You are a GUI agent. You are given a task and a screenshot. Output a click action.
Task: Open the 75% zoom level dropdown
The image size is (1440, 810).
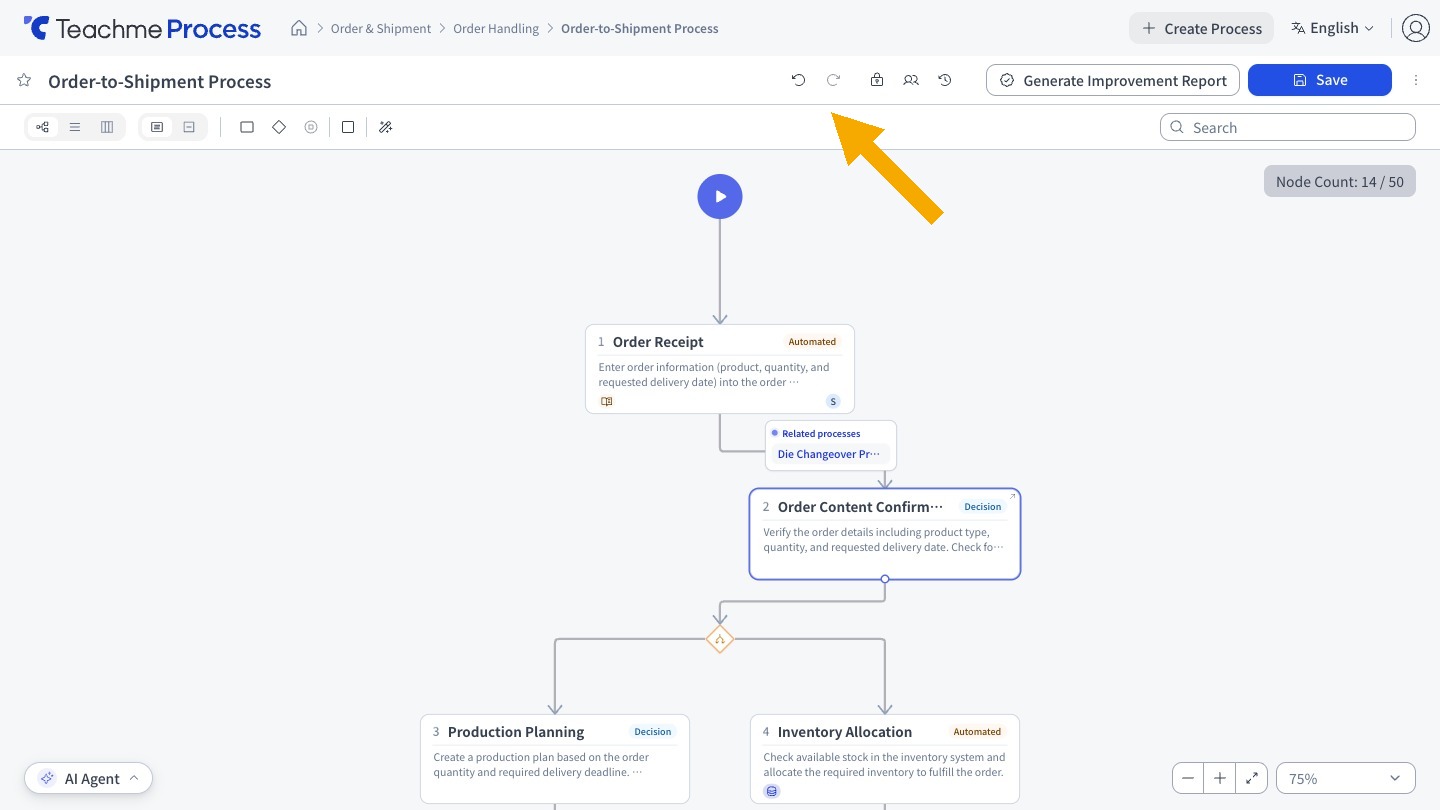click(x=1346, y=778)
